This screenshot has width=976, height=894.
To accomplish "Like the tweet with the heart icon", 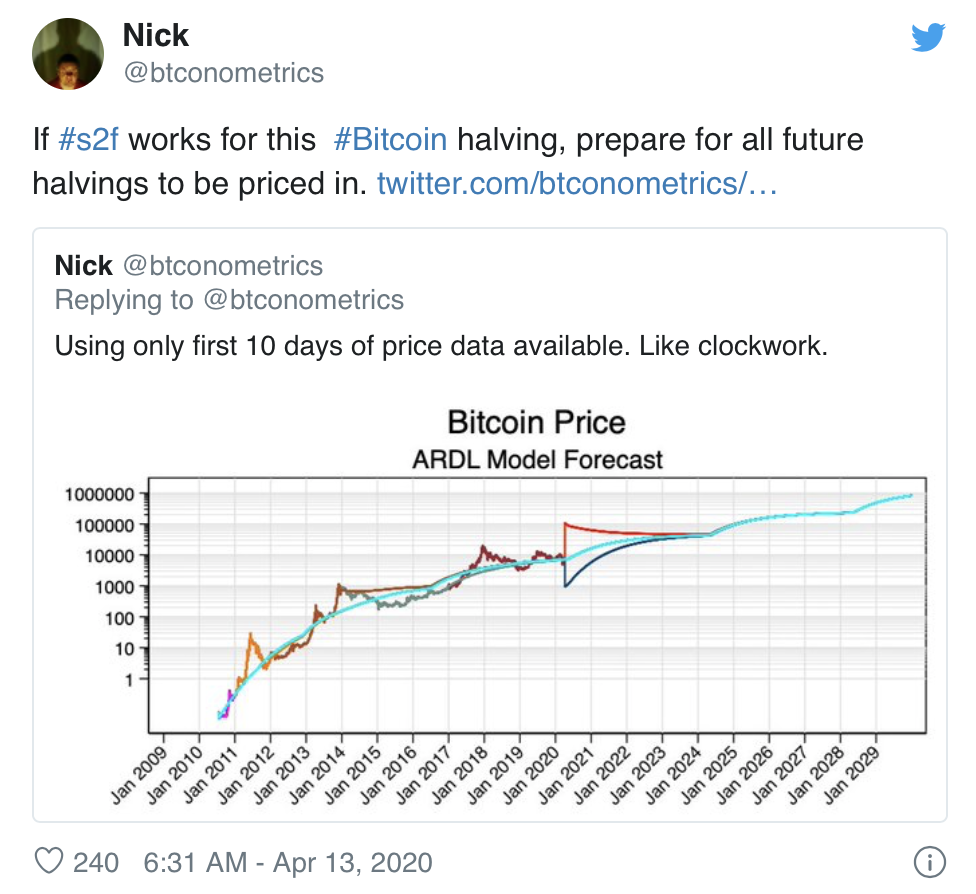I will pos(49,862).
